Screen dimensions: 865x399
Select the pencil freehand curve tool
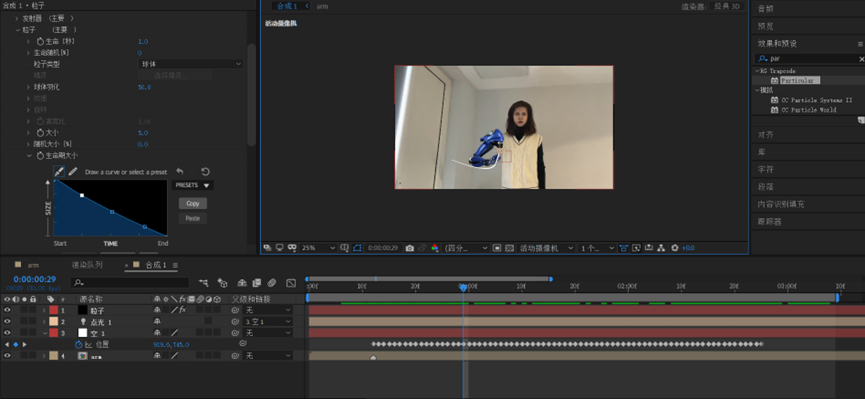pos(72,172)
